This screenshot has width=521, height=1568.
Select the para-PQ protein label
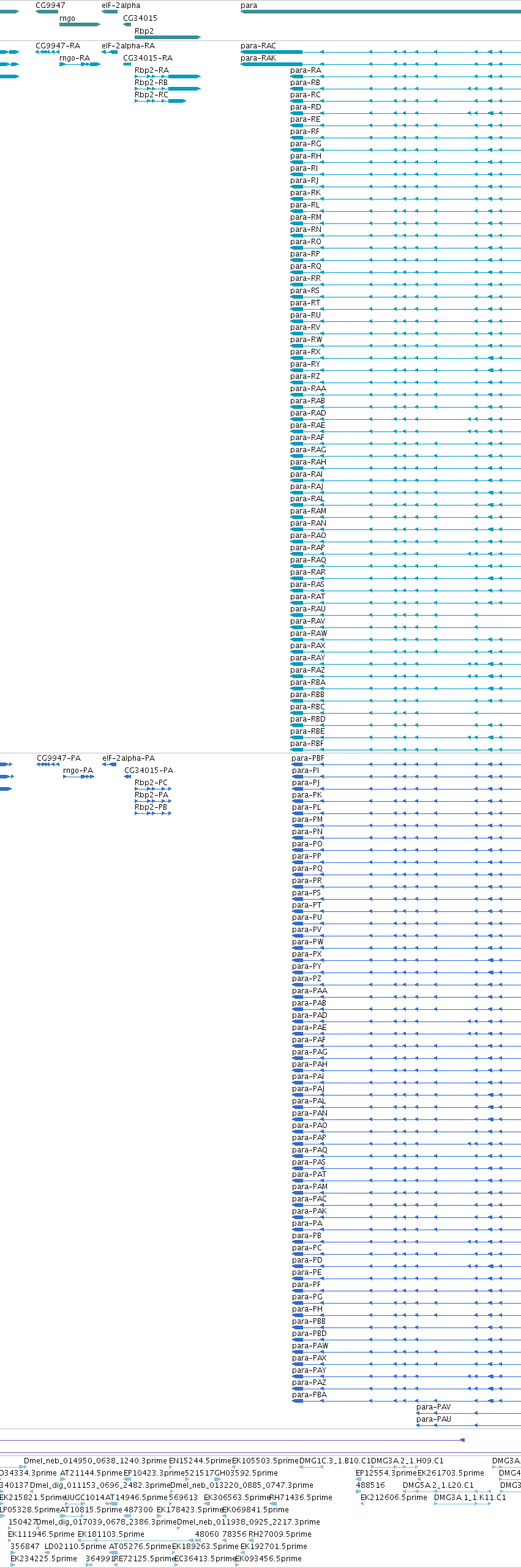pyautogui.click(x=307, y=868)
